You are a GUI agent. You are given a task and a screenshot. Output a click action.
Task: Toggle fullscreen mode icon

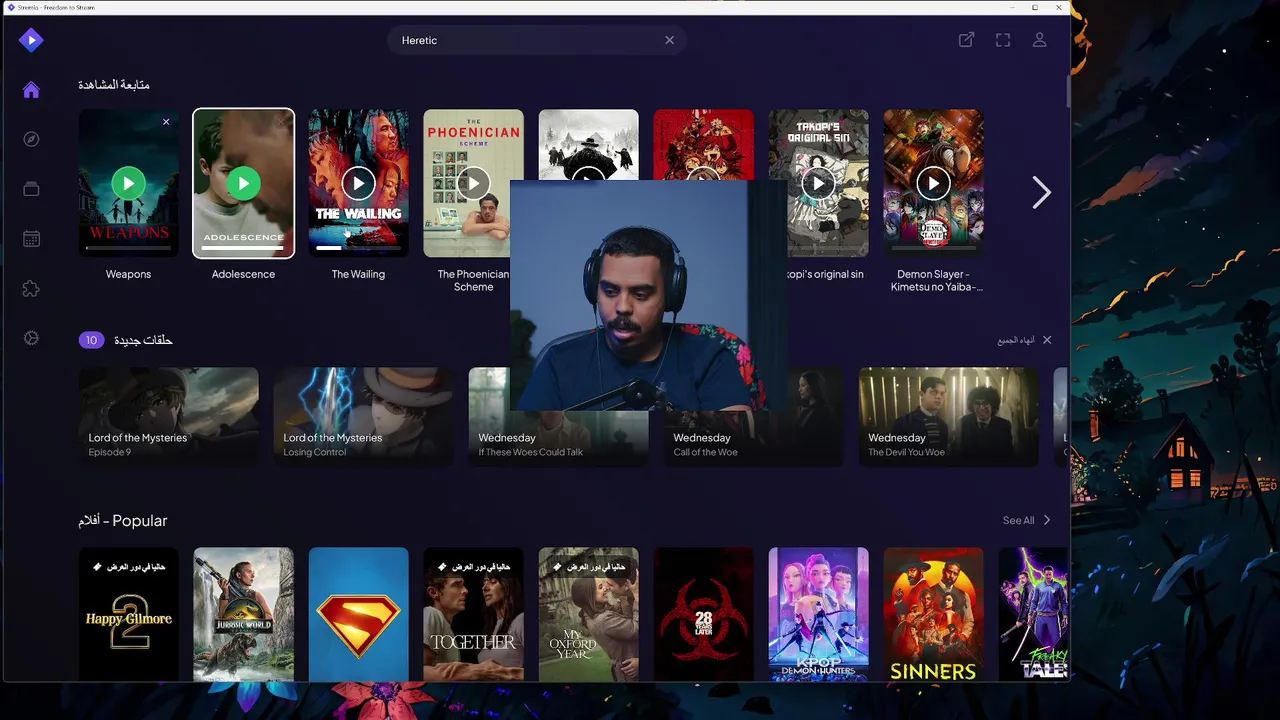point(1003,40)
